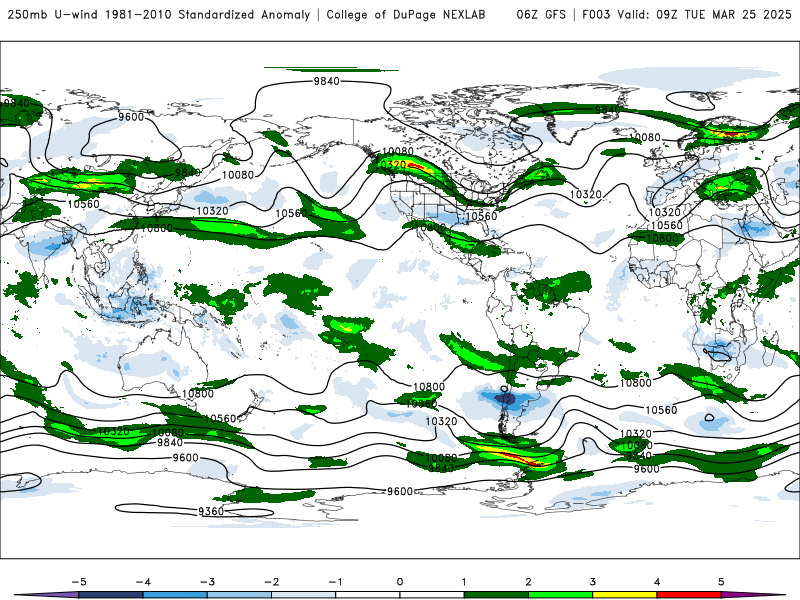Click the '-3' colorbar tick label

click(x=207, y=582)
